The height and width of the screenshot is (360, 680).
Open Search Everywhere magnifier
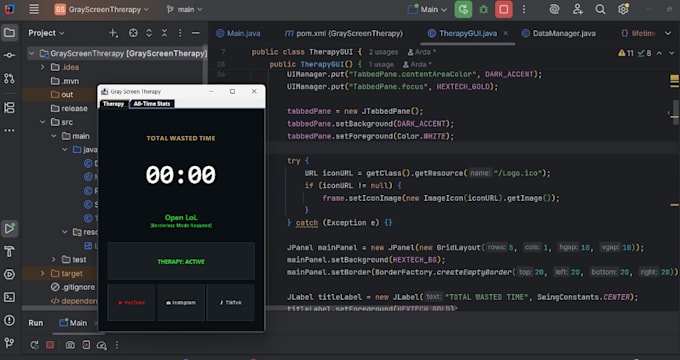pos(600,9)
